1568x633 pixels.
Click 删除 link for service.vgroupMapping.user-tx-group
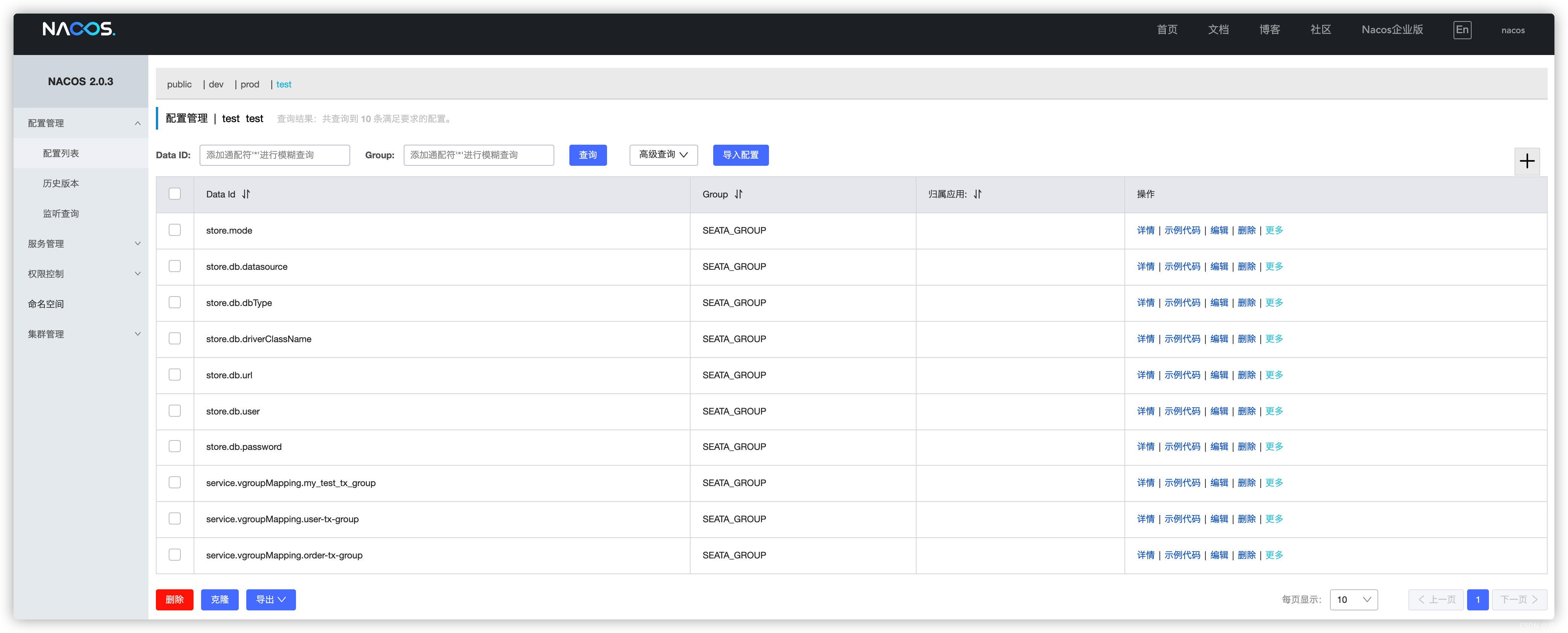tap(1247, 519)
